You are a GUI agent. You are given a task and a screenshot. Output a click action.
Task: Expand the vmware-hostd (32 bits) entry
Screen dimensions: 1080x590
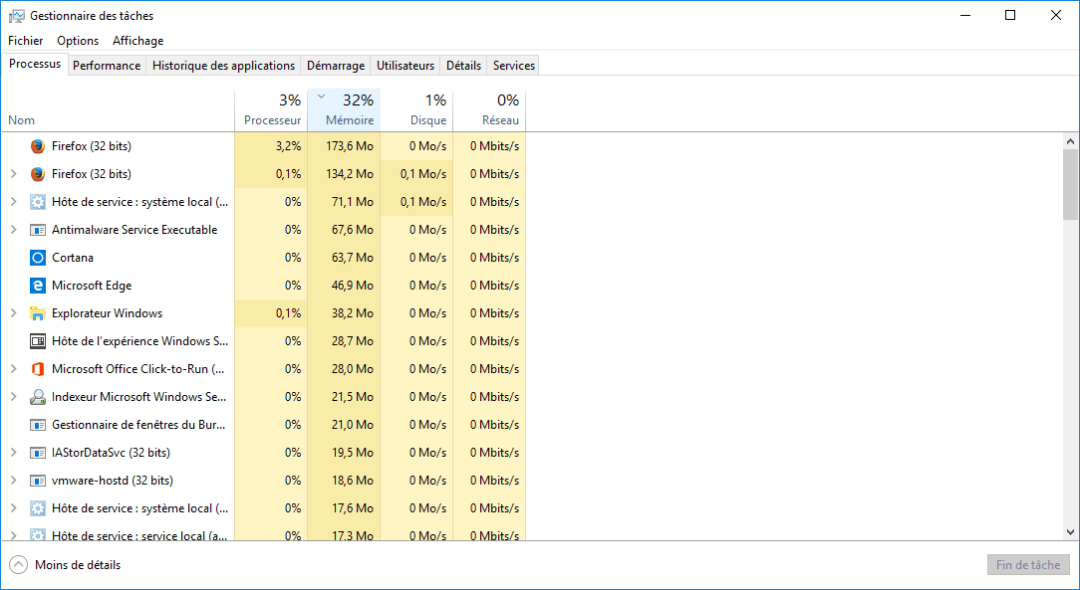13,481
